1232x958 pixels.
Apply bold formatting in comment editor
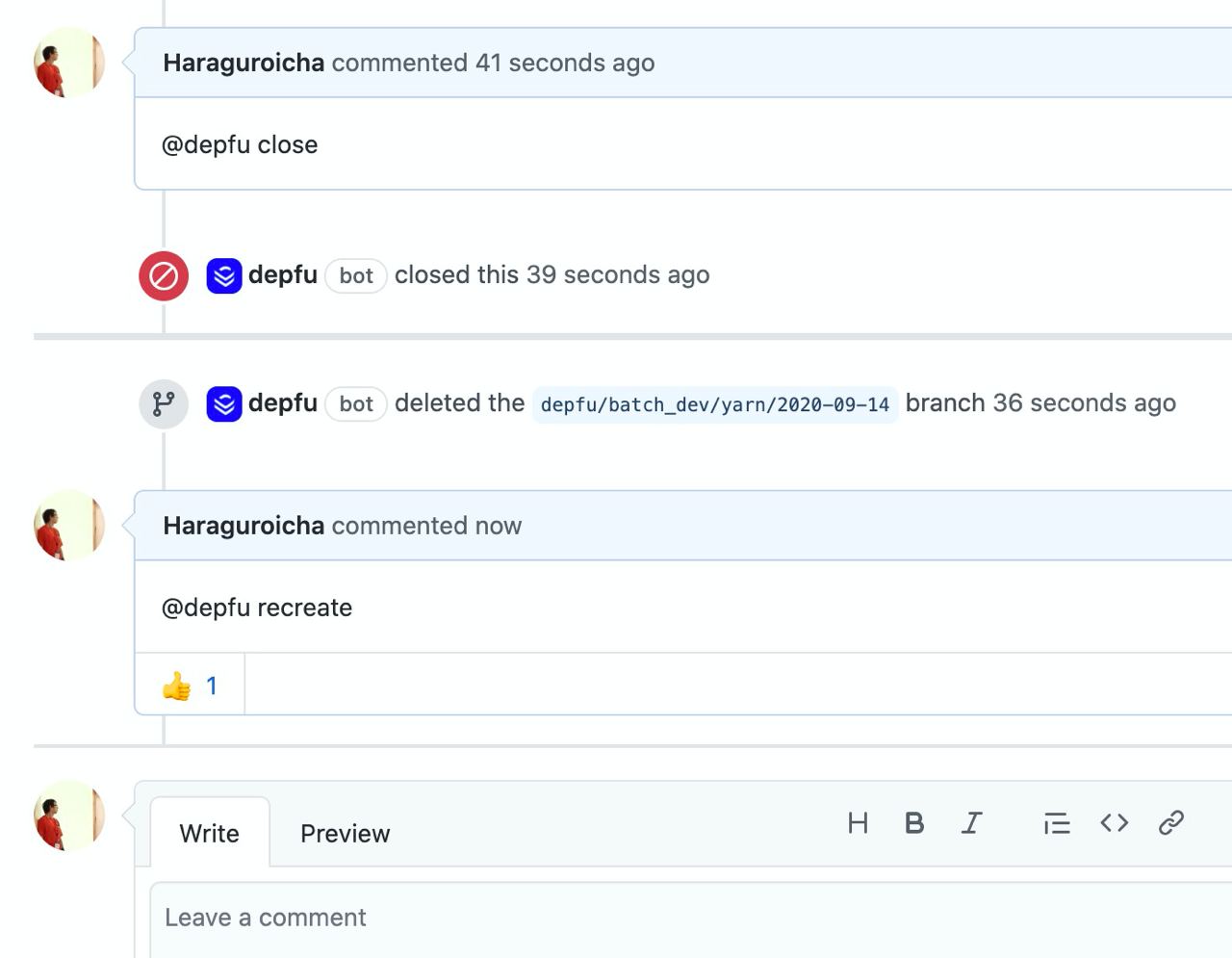[x=914, y=823]
